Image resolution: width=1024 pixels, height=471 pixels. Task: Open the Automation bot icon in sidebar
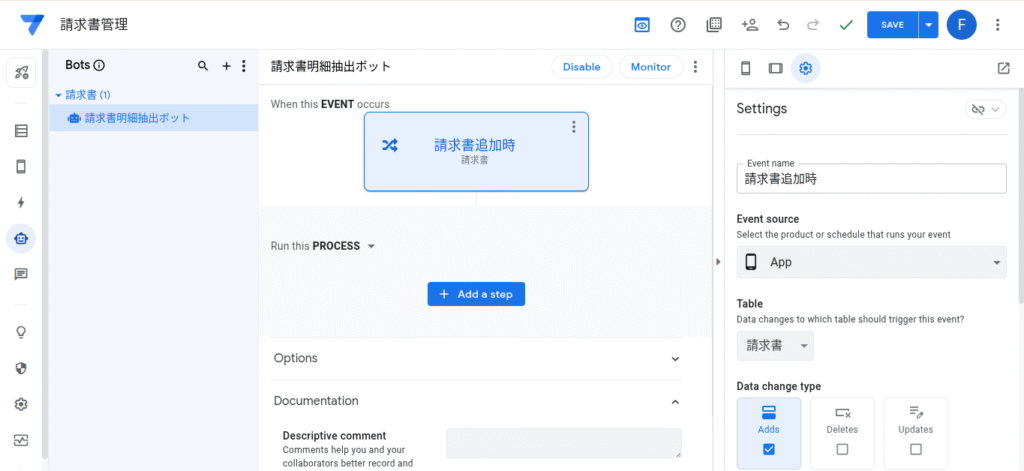(x=21, y=238)
